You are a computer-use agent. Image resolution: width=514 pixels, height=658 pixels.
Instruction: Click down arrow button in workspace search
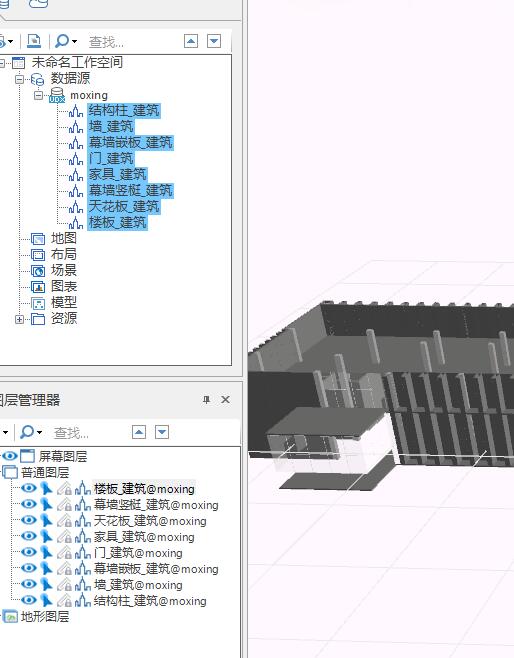click(214, 41)
